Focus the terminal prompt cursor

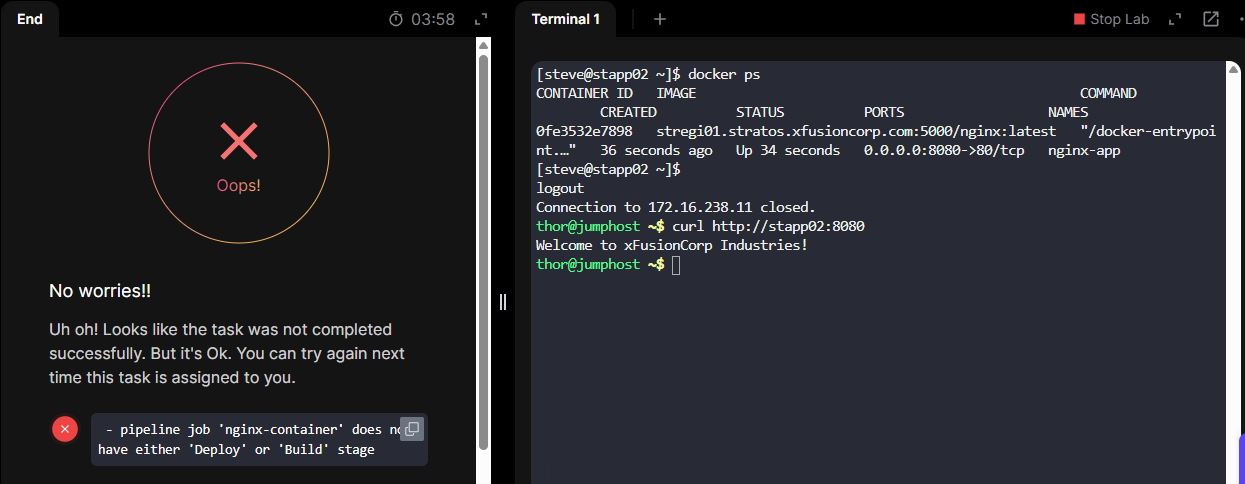tap(677, 264)
